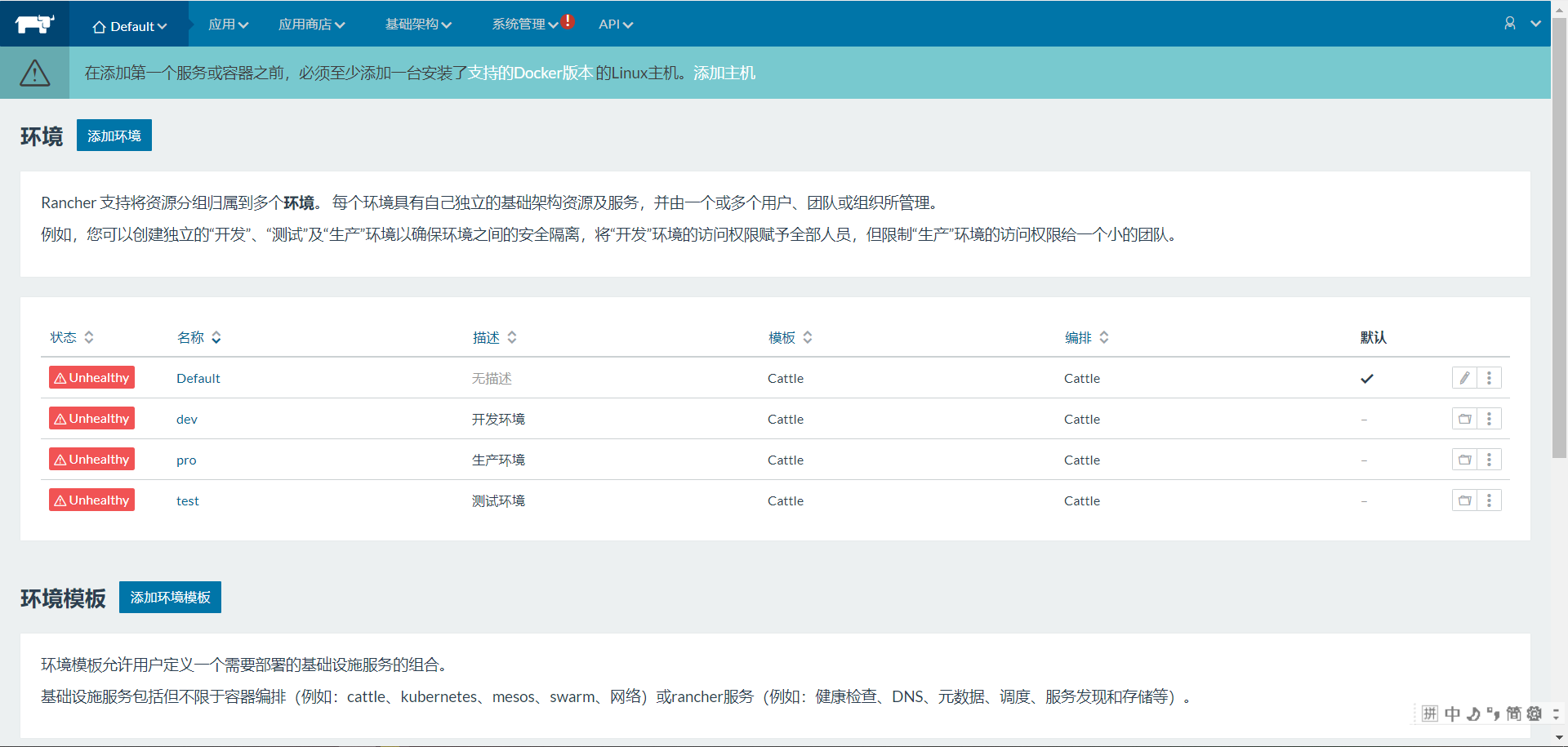
Task: Open the more actions menu for Default
Action: [1489, 378]
